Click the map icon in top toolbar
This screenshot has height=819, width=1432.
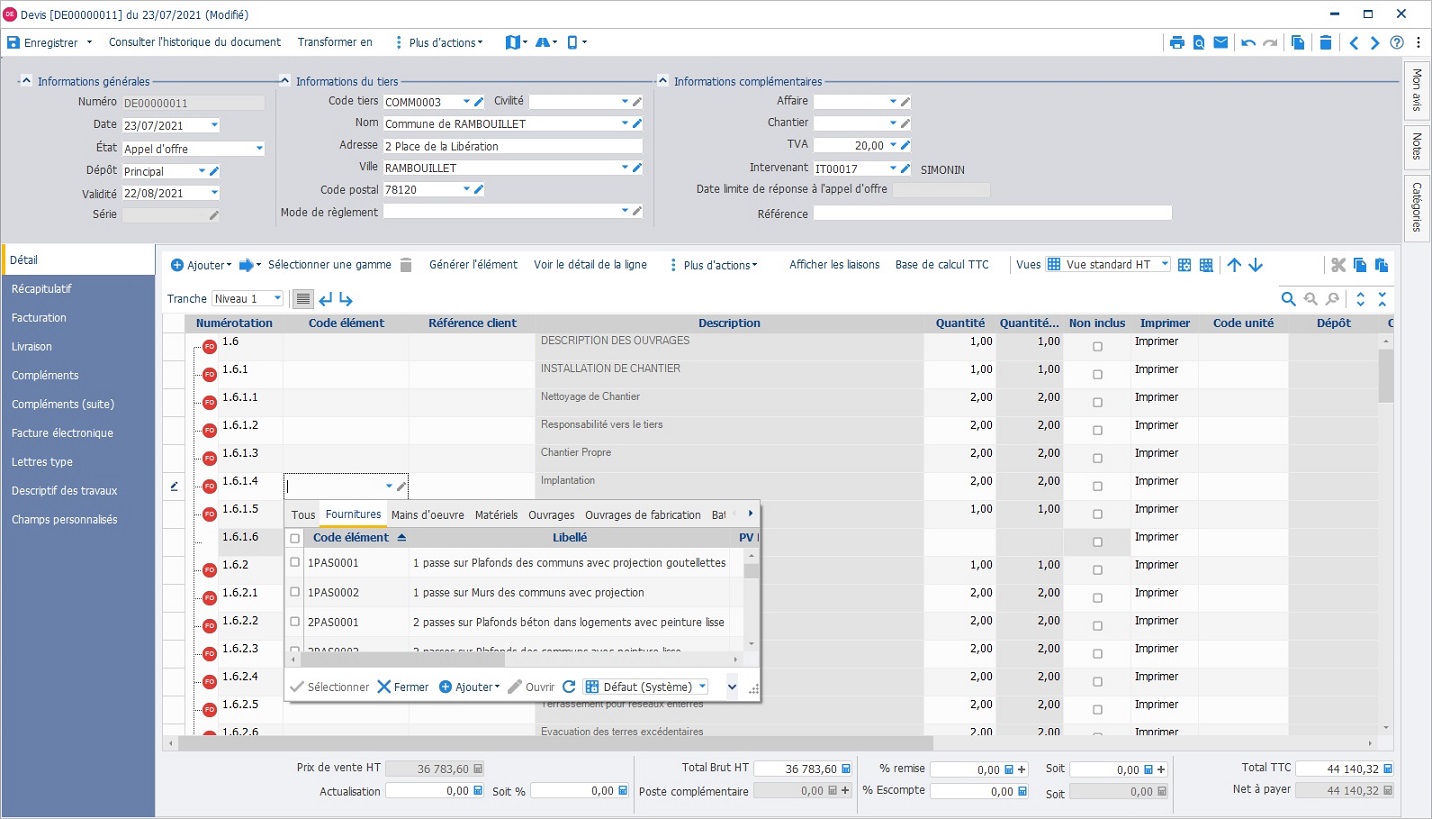coord(512,42)
